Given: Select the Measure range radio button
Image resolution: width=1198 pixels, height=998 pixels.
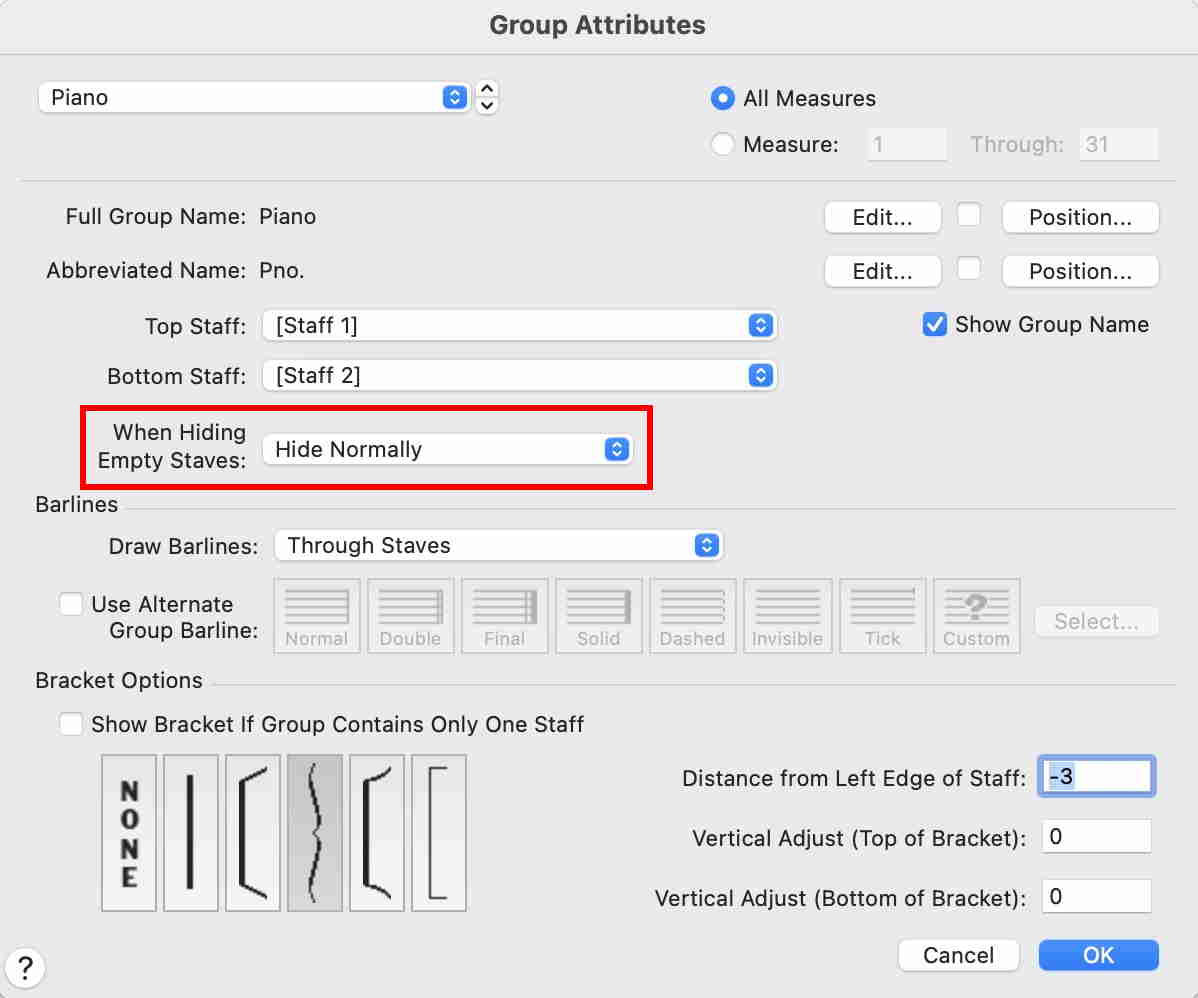Looking at the screenshot, I should point(723,145).
